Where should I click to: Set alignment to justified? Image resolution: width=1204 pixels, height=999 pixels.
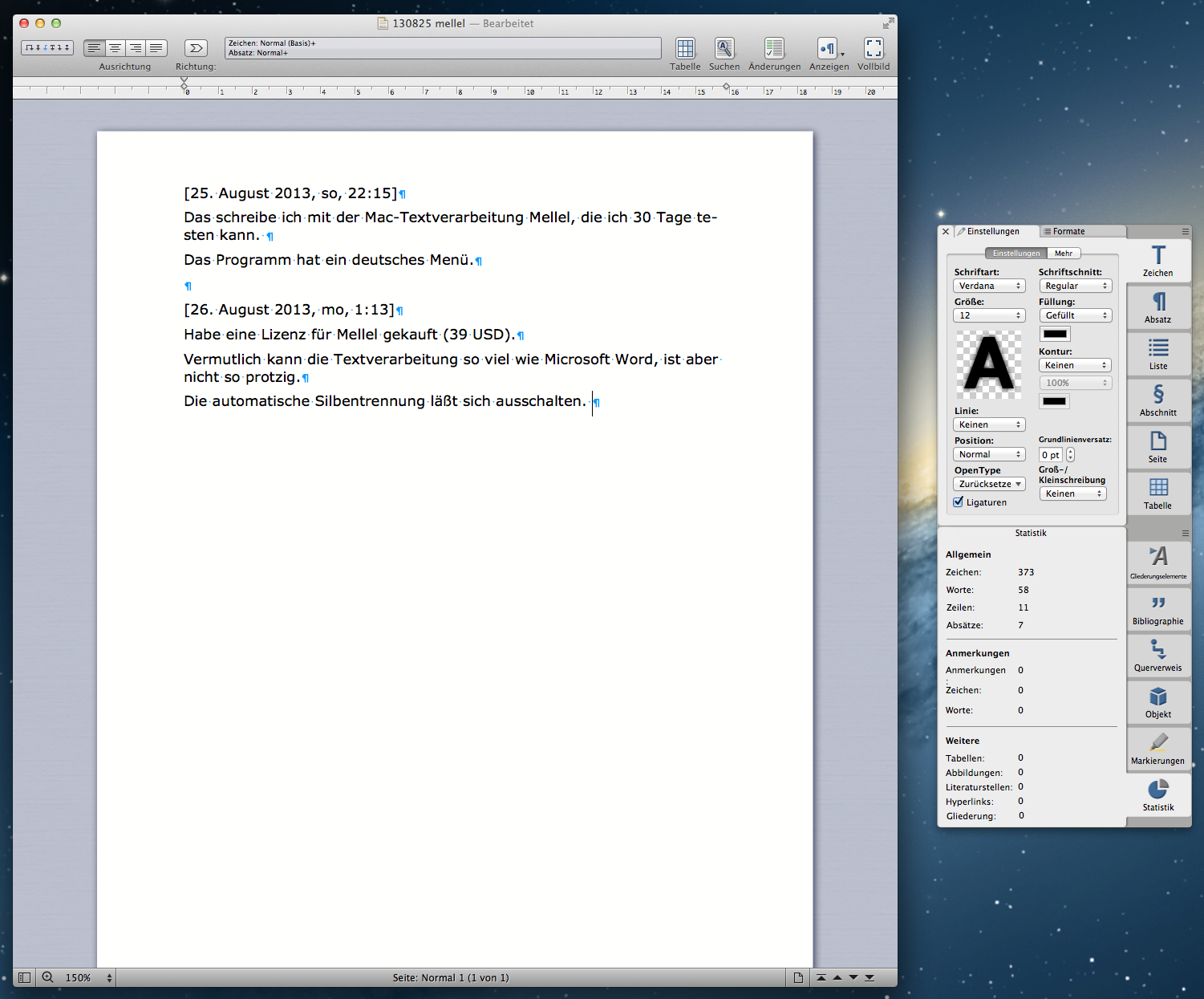pyautogui.click(x=156, y=48)
